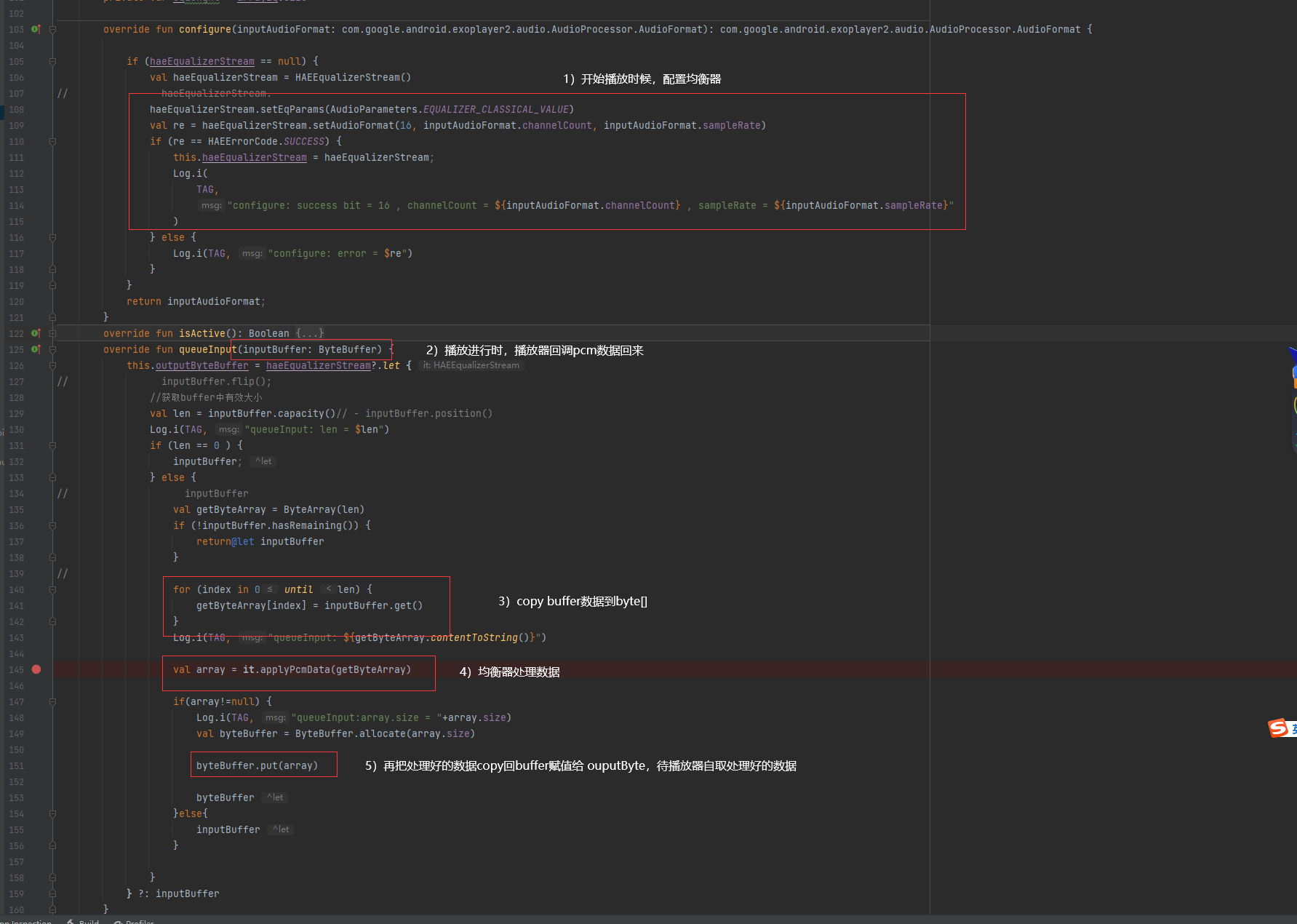Screen dimensions: 1297x924
Task: Remove the red breakpoint on line 145
Action: pos(36,669)
